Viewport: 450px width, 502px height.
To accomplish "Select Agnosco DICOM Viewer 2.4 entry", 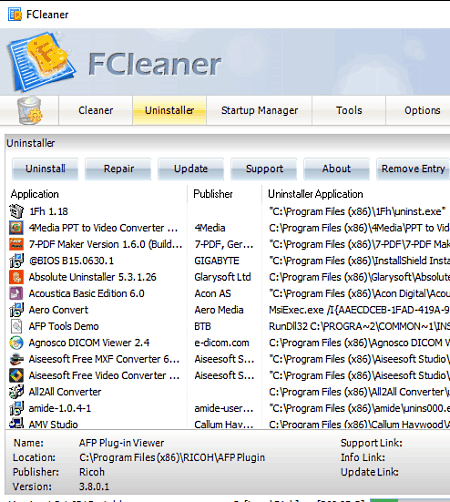I will (89, 343).
